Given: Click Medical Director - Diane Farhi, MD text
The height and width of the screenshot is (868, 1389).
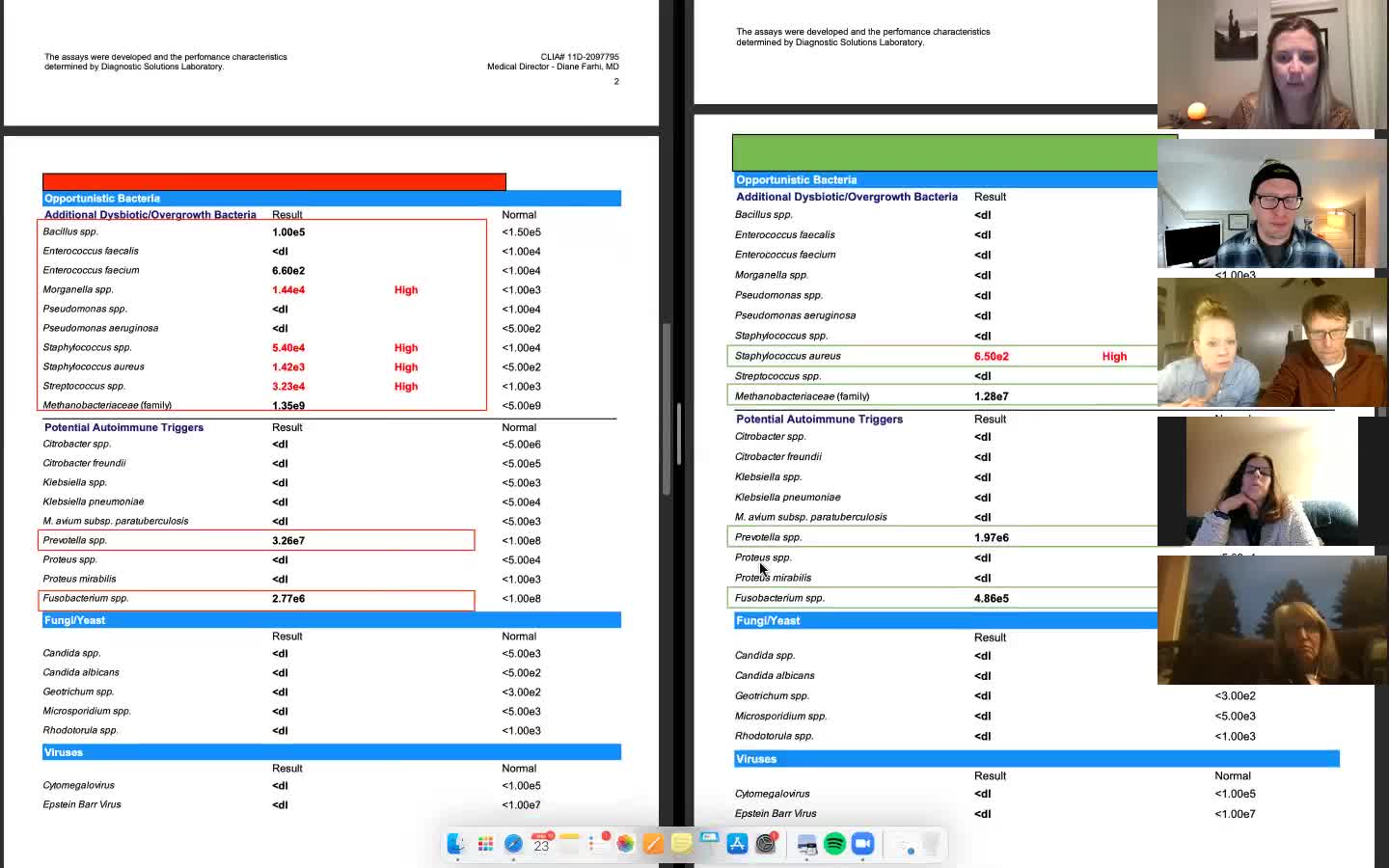Looking at the screenshot, I should click(x=553, y=67).
